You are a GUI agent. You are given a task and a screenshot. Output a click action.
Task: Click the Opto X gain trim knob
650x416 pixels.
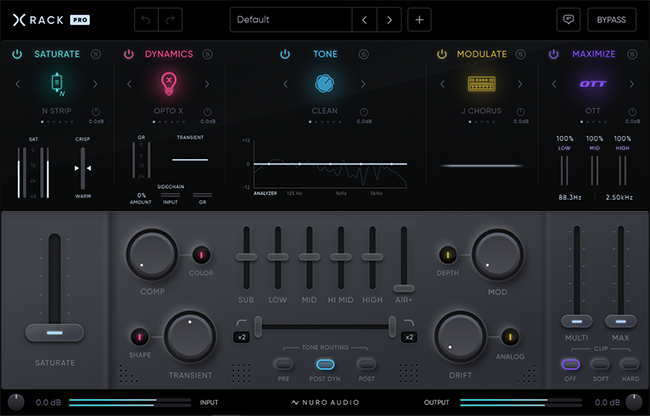[x=207, y=112]
